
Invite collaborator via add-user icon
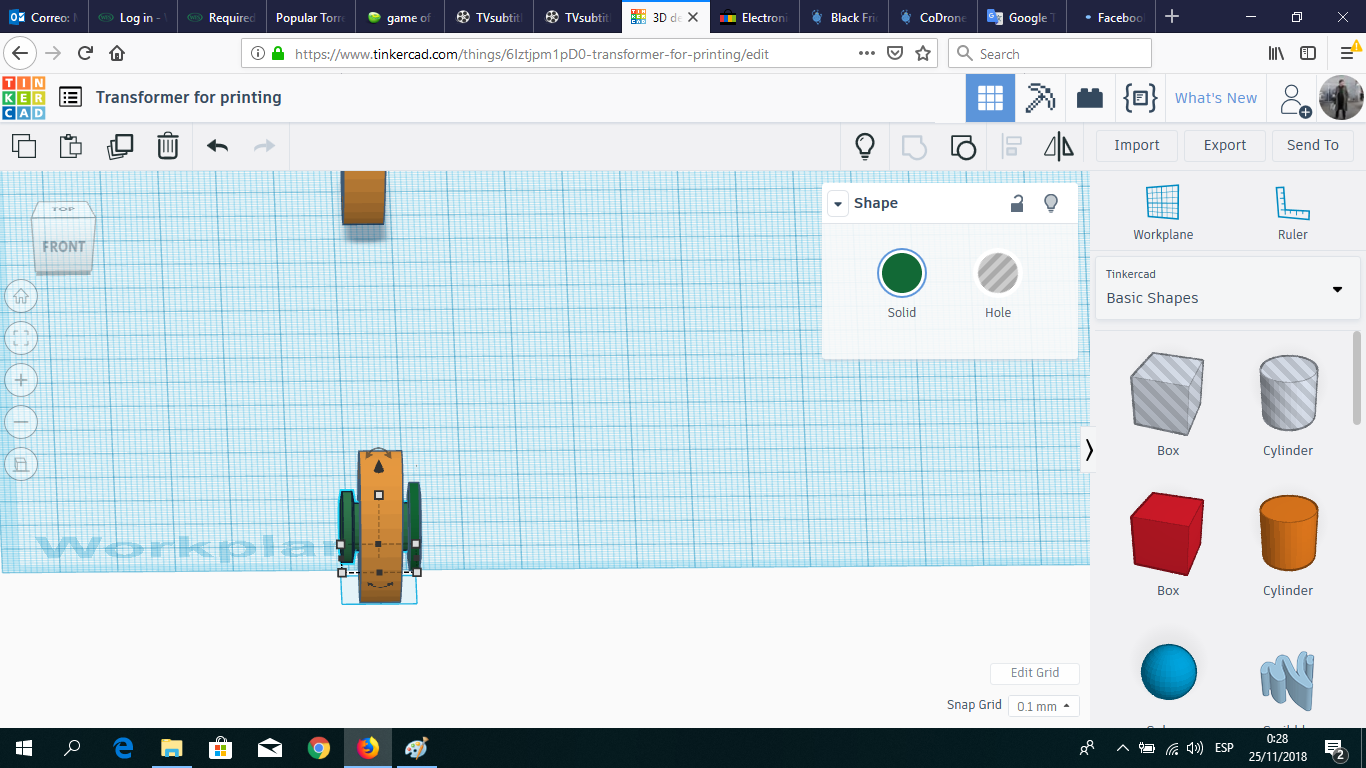pyautogui.click(x=1295, y=99)
